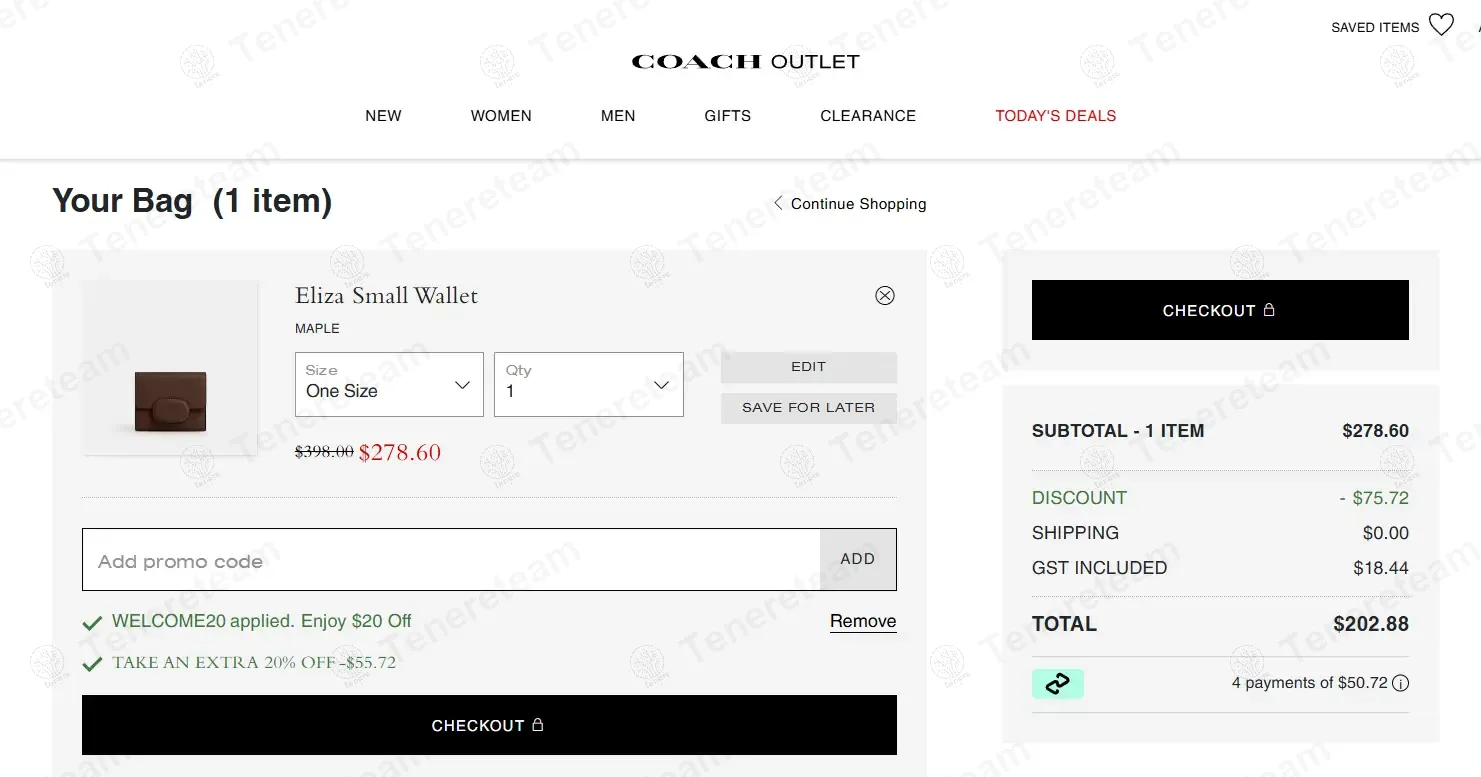Click SAVE FOR LATER button
Image resolution: width=1481 pixels, height=777 pixels.
pos(808,408)
